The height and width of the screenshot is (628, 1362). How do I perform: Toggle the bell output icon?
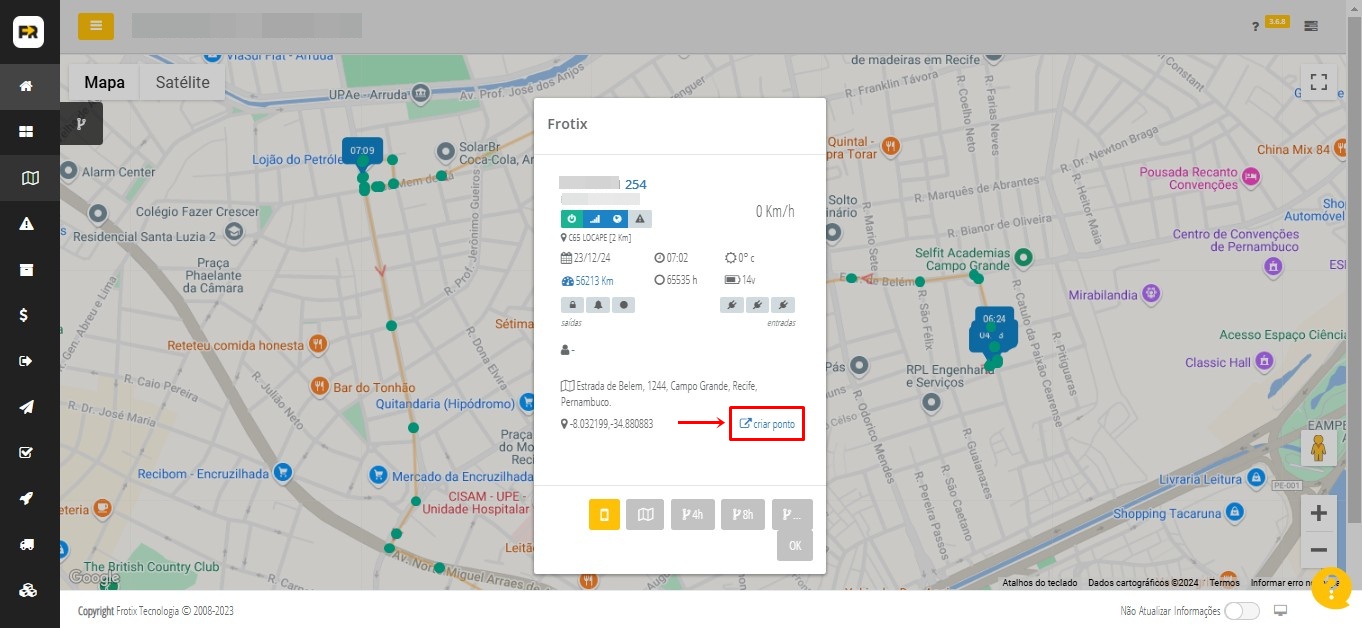(598, 304)
